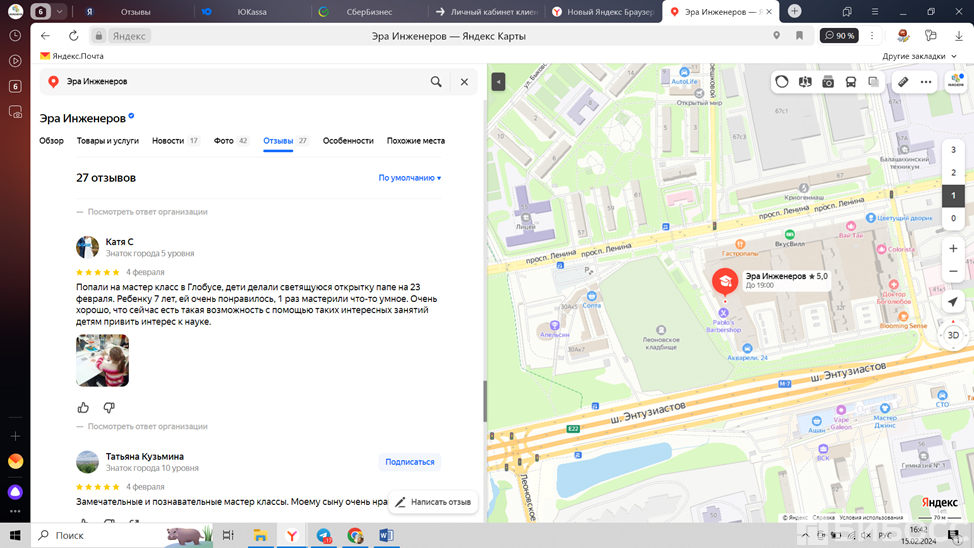Open Яндекс.Почта bookmark
974x548 pixels.
click(x=72, y=56)
